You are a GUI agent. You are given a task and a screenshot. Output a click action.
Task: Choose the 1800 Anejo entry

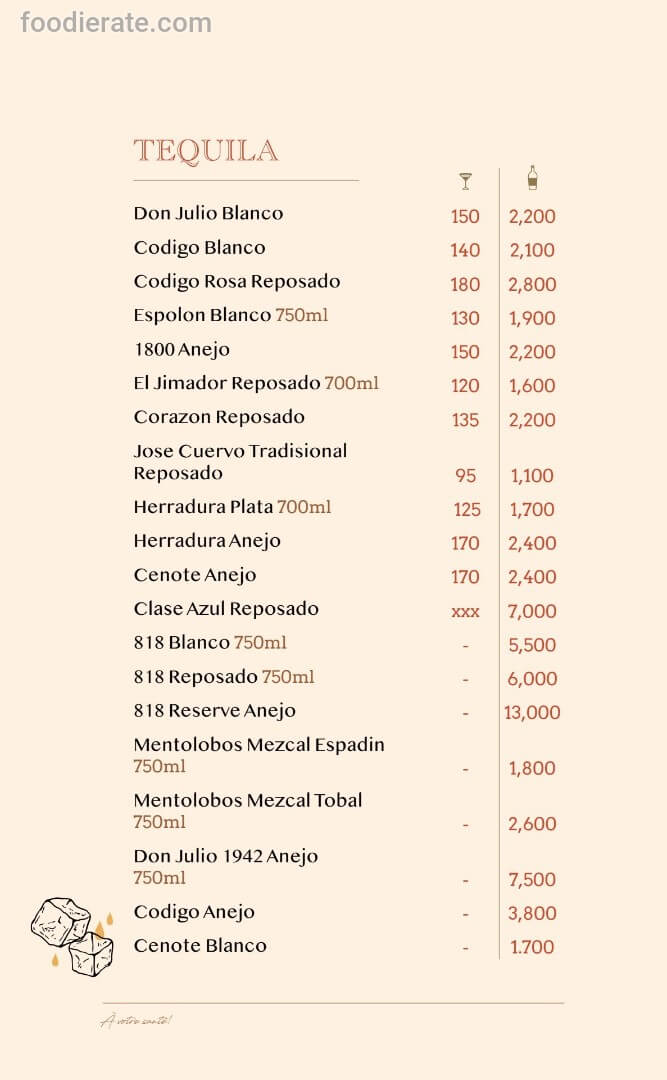pos(182,349)
